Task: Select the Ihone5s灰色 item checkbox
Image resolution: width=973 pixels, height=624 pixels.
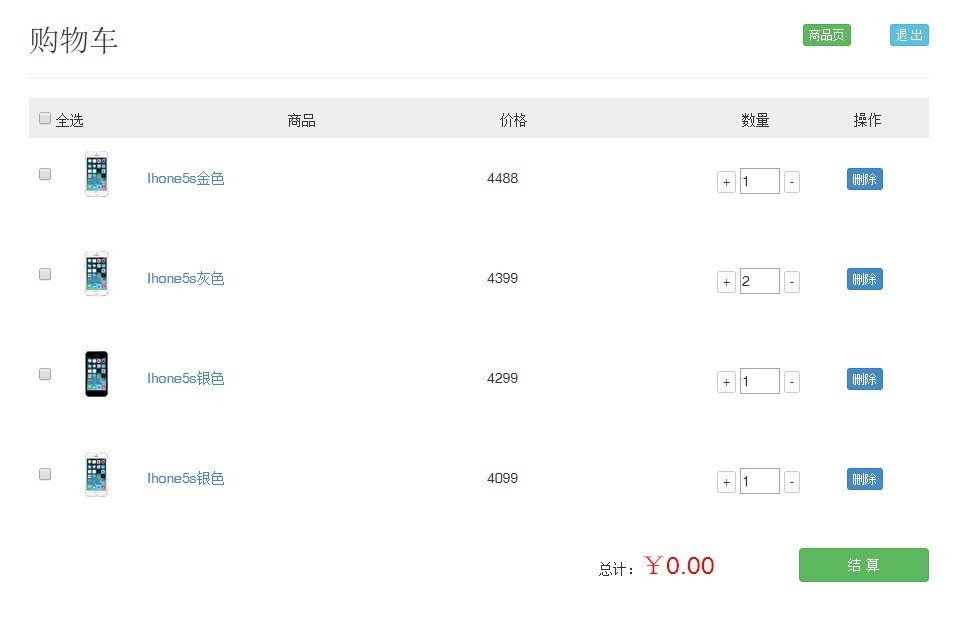Action: [x=45, y=274]
